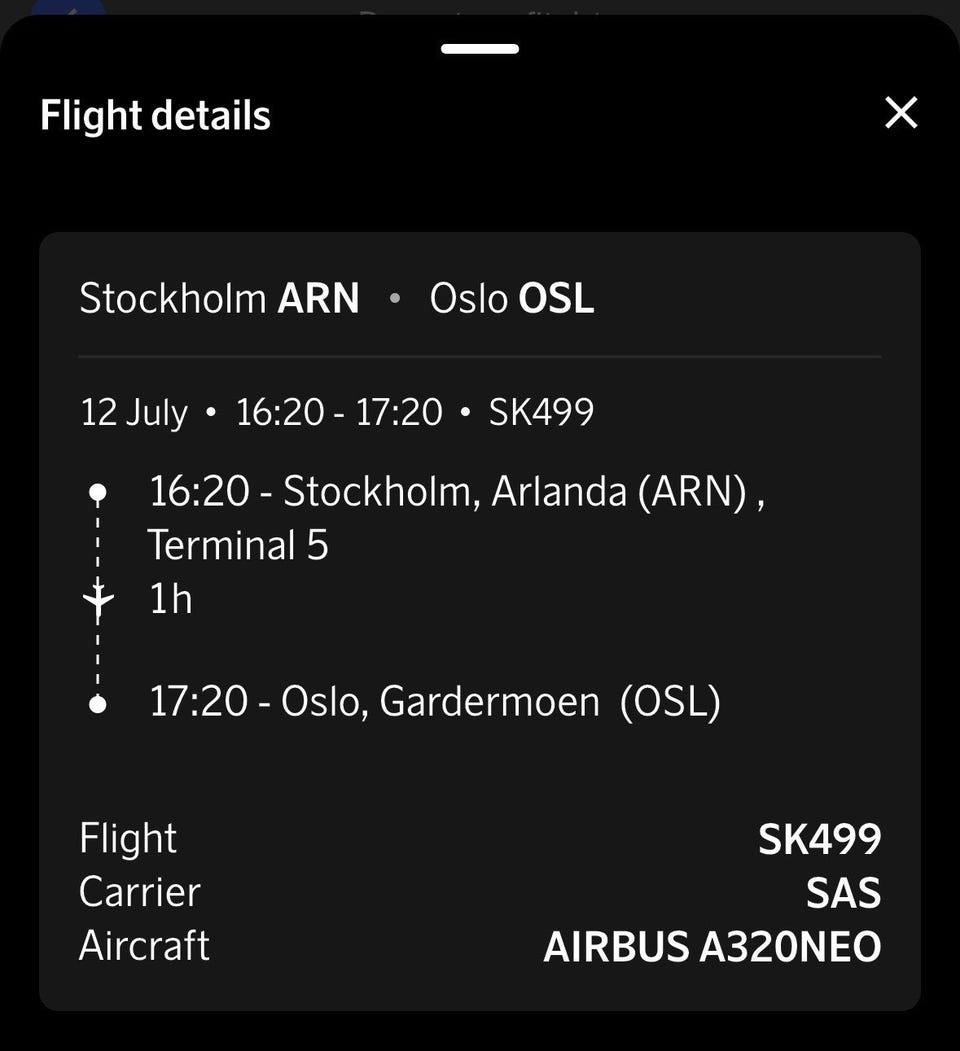The width and height of the screenshot is (960, 1051).
Task: Select the 12 July date text
Action: (134, 412)
